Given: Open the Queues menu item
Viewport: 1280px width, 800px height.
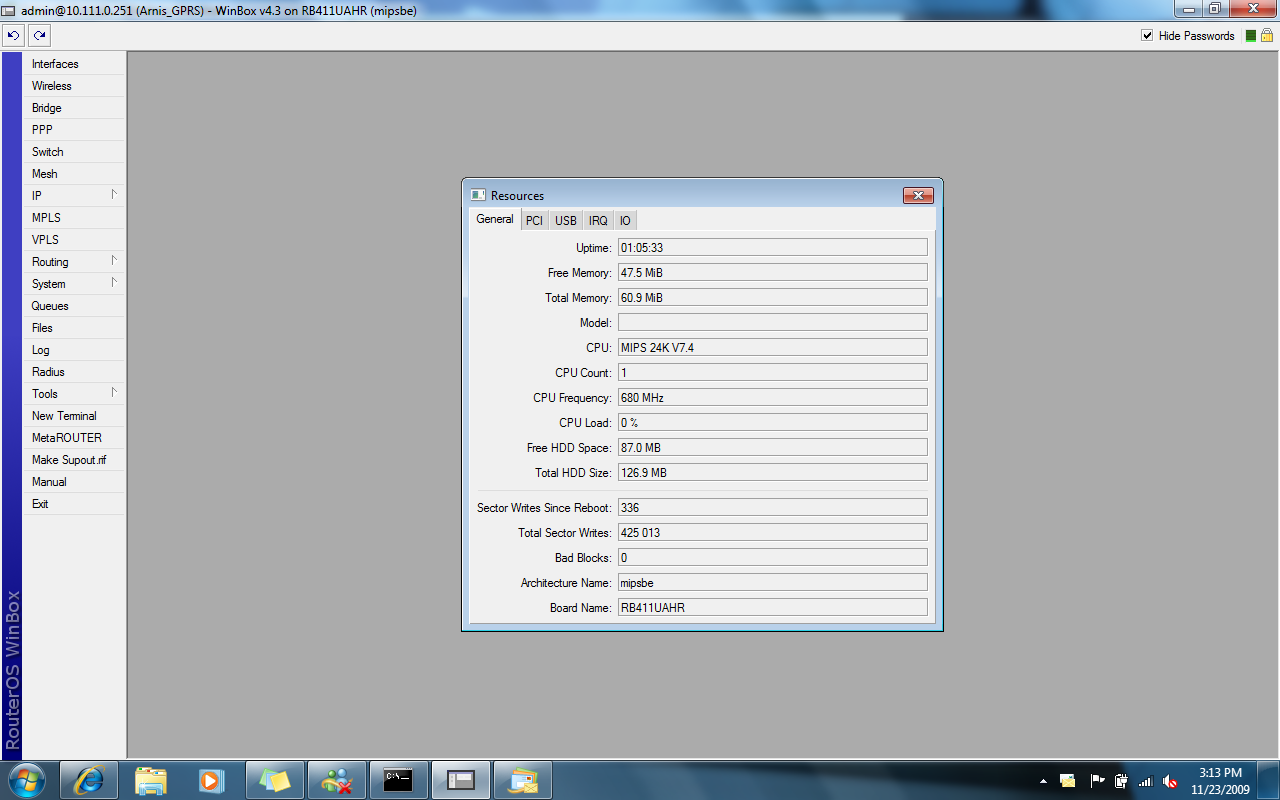Looking at the screenshot, I should (x=74, y=306).
